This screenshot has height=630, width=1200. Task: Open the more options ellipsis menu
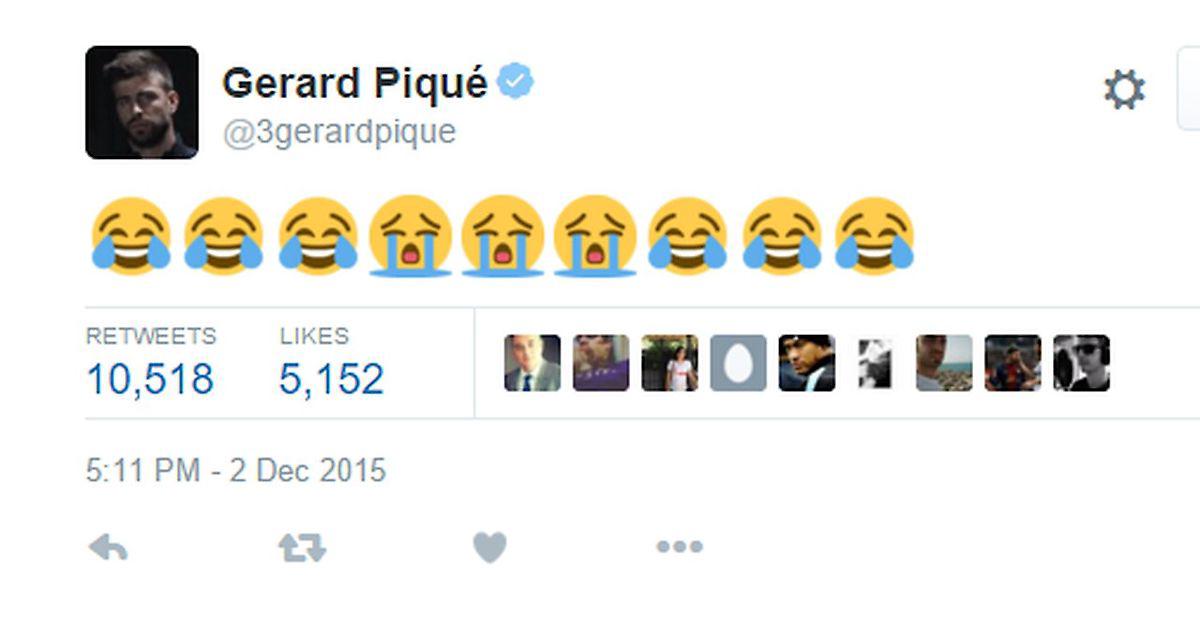coord(679,547)
